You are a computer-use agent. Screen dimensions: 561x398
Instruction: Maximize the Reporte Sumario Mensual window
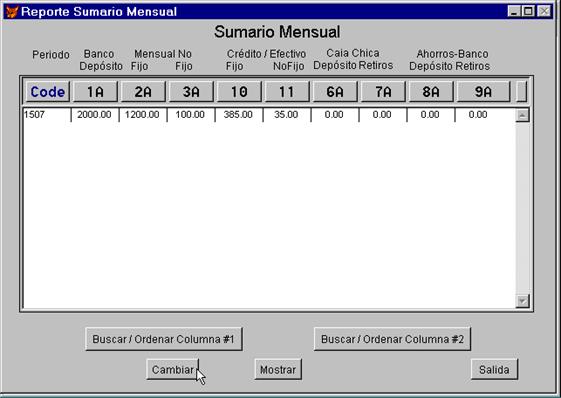[528, 11]
